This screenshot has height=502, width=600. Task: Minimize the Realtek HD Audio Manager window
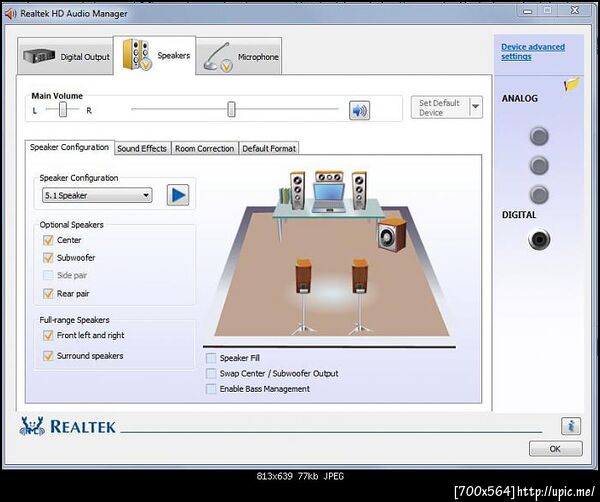pyautogui.click(x=528, y=11)
